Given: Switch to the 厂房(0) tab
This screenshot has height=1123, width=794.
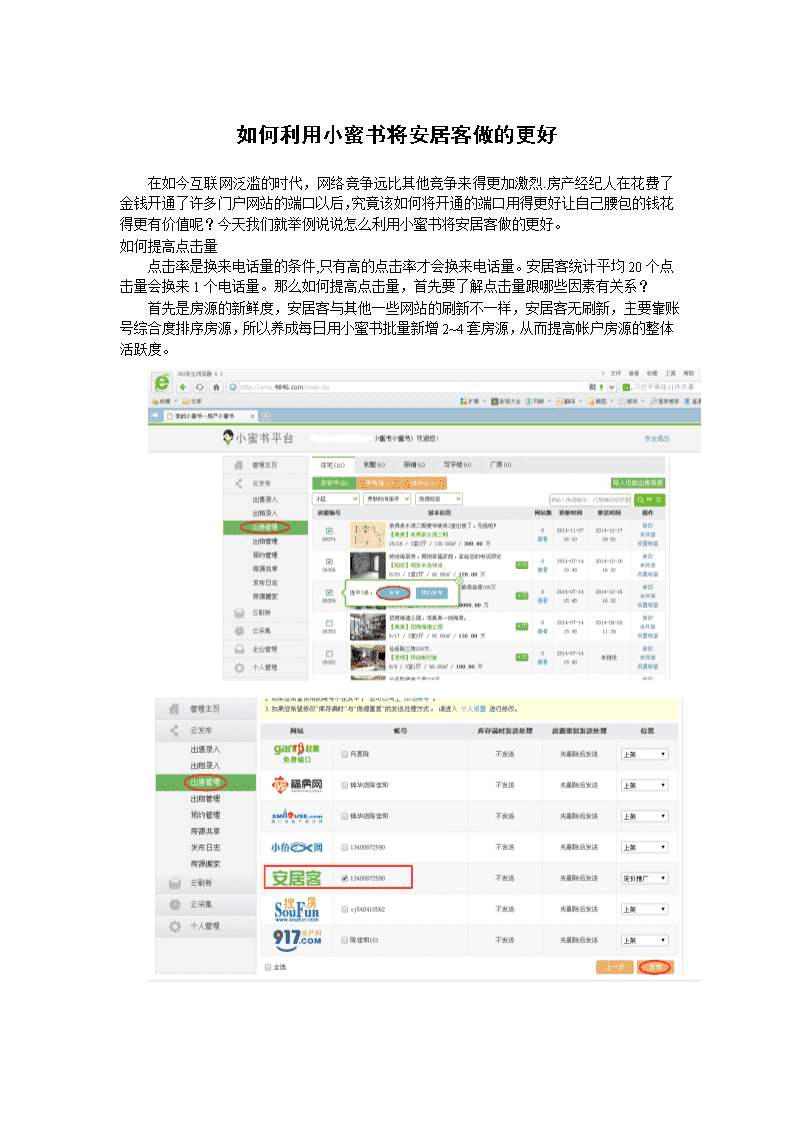Looking at the screenshot, I should pos(500,465).
